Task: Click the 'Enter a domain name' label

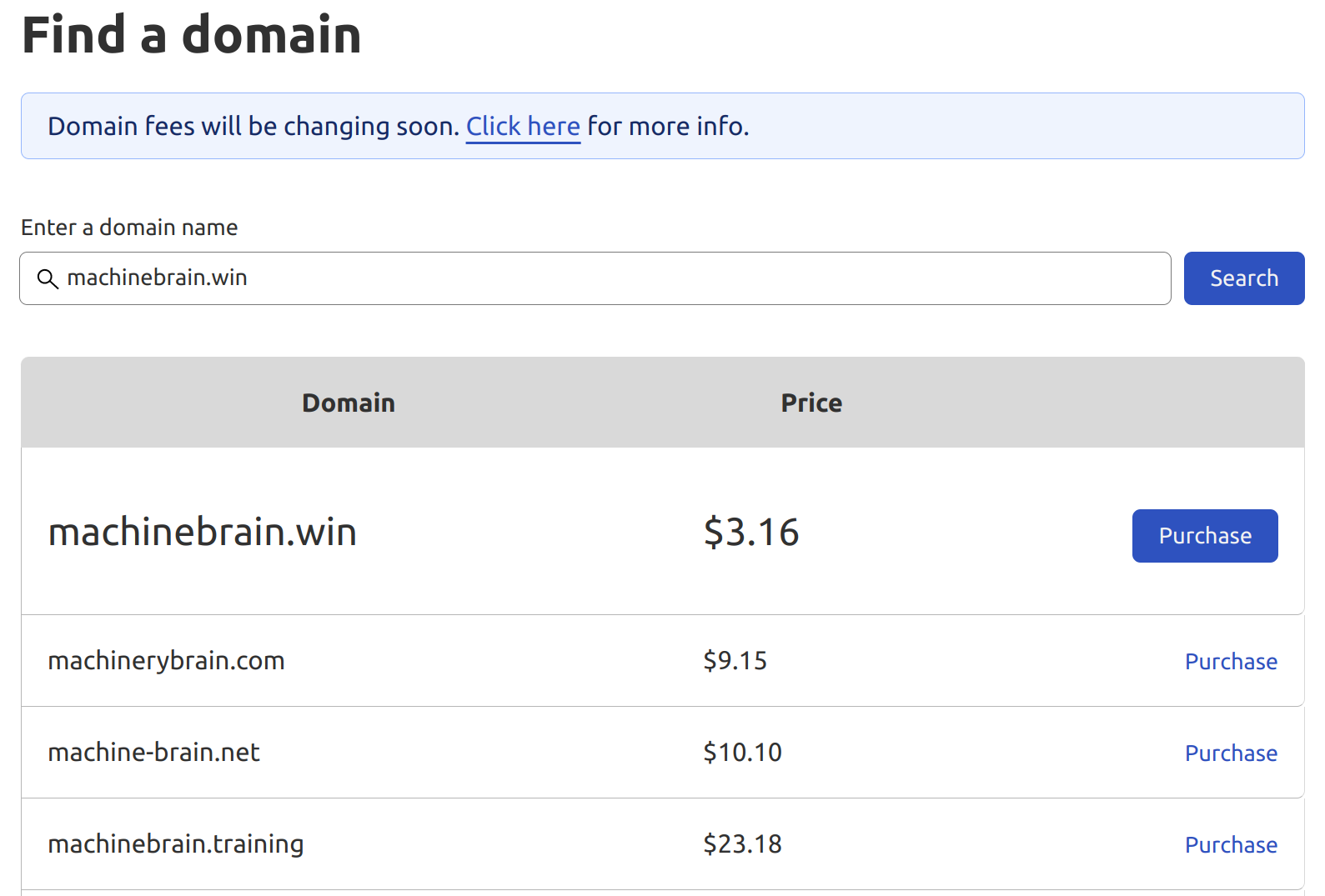Action: [x=129, y=228]
